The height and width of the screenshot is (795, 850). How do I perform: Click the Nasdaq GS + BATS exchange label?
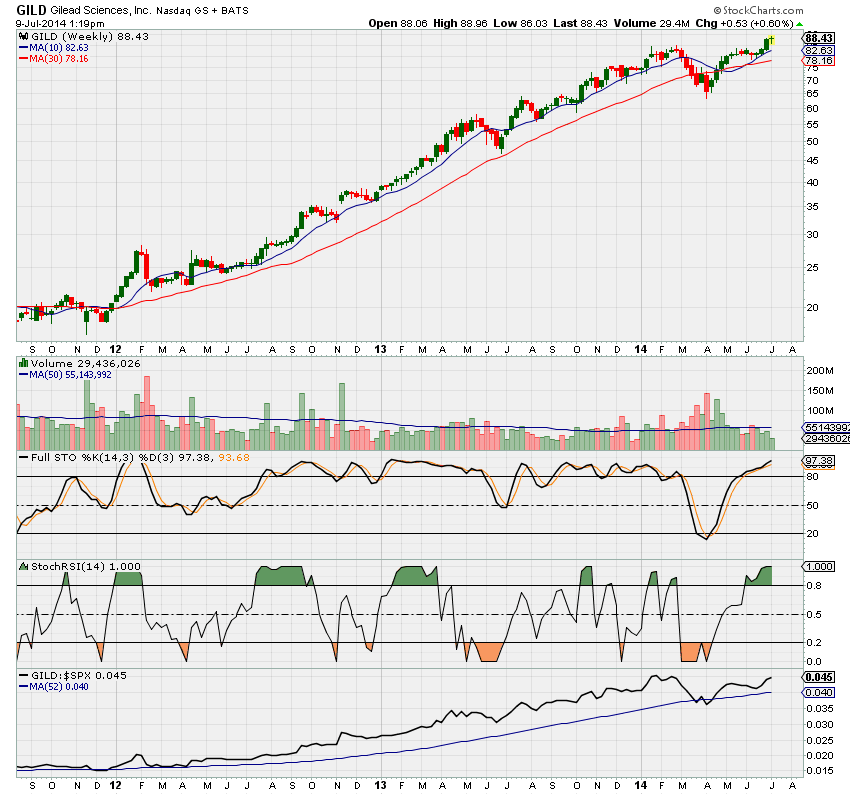click(202, 11)
